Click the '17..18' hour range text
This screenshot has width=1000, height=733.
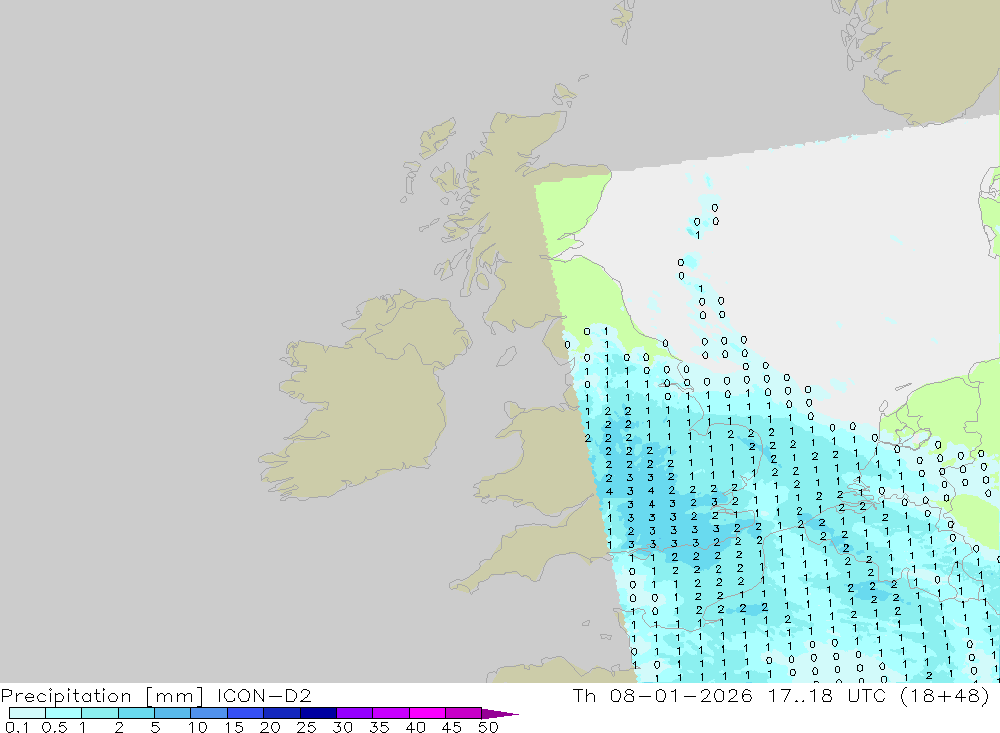click(x=800, y=695)
